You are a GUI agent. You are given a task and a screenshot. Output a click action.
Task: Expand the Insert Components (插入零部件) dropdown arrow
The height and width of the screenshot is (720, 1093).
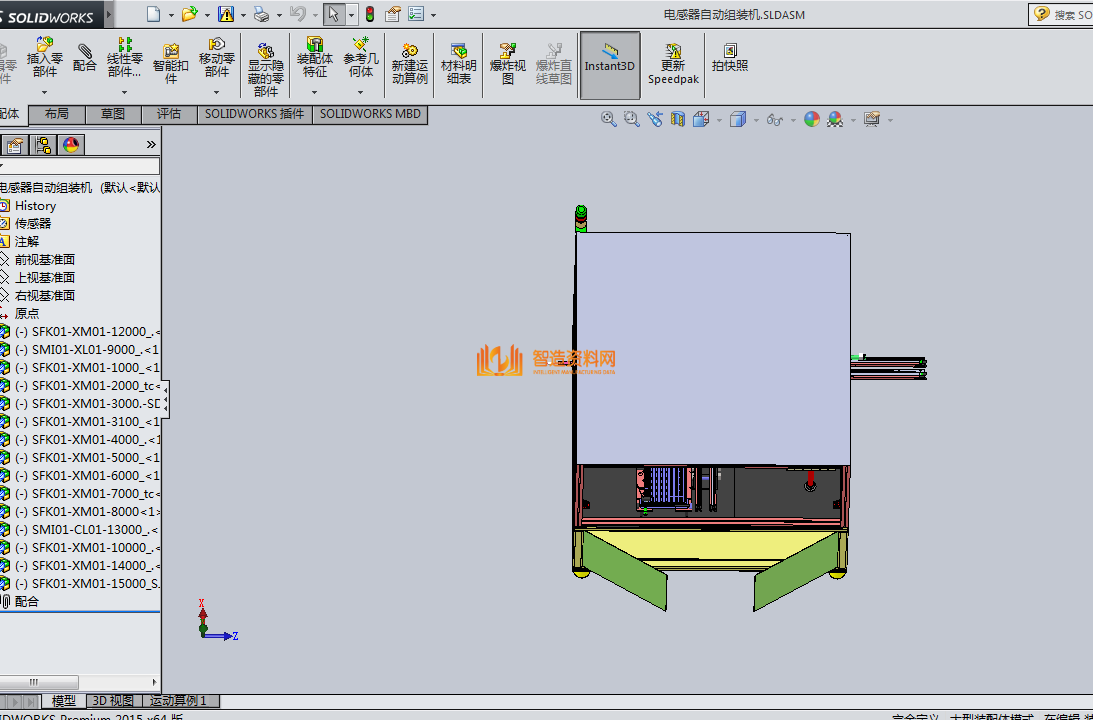click(x=45, y=92)
